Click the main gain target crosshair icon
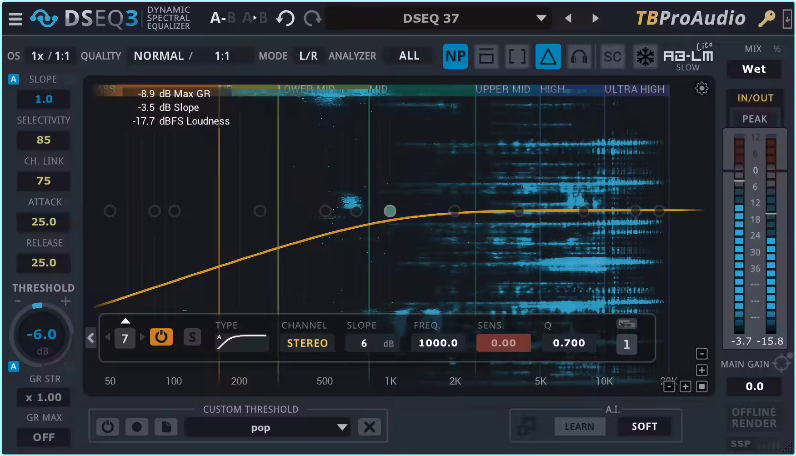The height and width of the screenshot is (456, 796). (x=782, y=363)
